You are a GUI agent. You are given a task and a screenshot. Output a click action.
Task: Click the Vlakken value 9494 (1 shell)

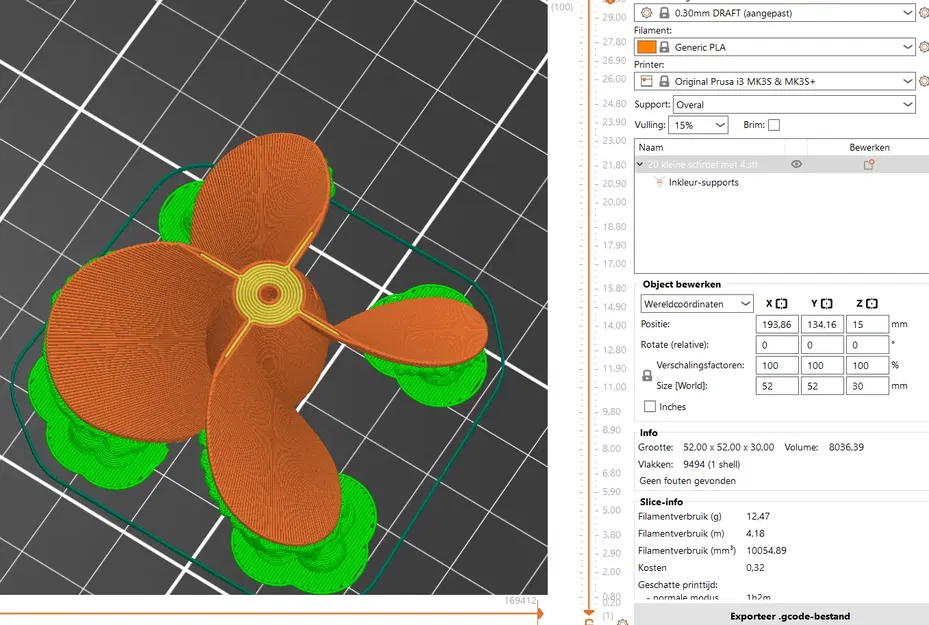tap(712, 464)
